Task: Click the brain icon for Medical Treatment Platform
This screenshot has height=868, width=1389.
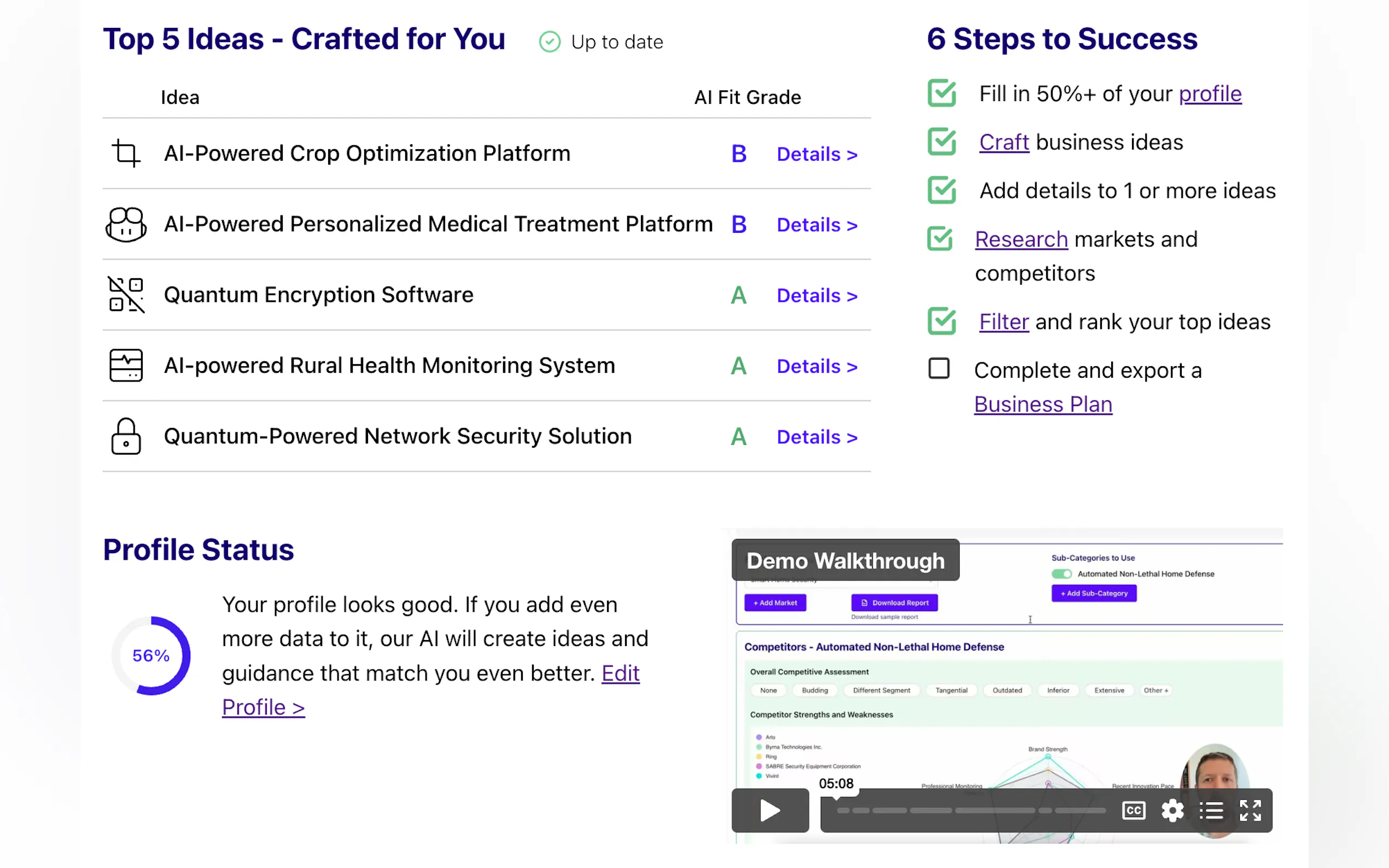Action: (126, 225)
